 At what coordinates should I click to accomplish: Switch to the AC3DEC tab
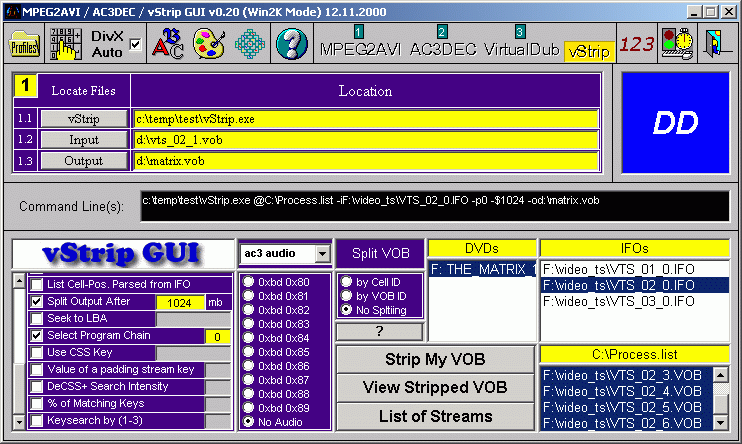tap(443, 49)
